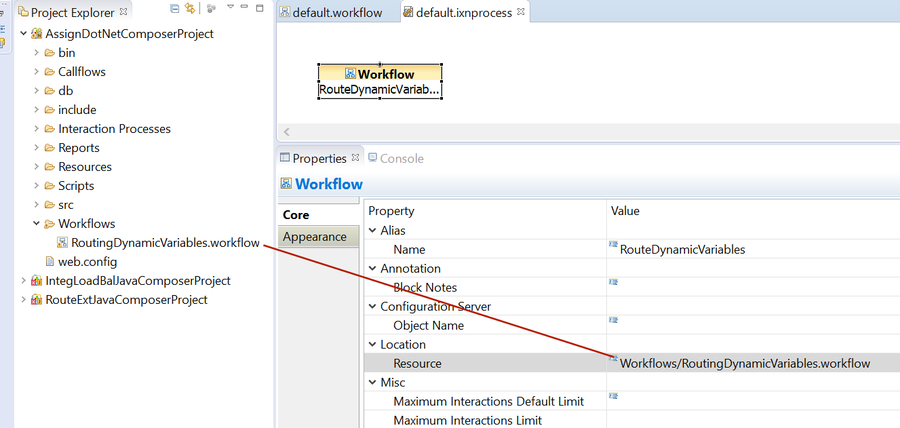Switch to default.workflow editor tab
The image size is (900, 428).
tap(337, 13)
